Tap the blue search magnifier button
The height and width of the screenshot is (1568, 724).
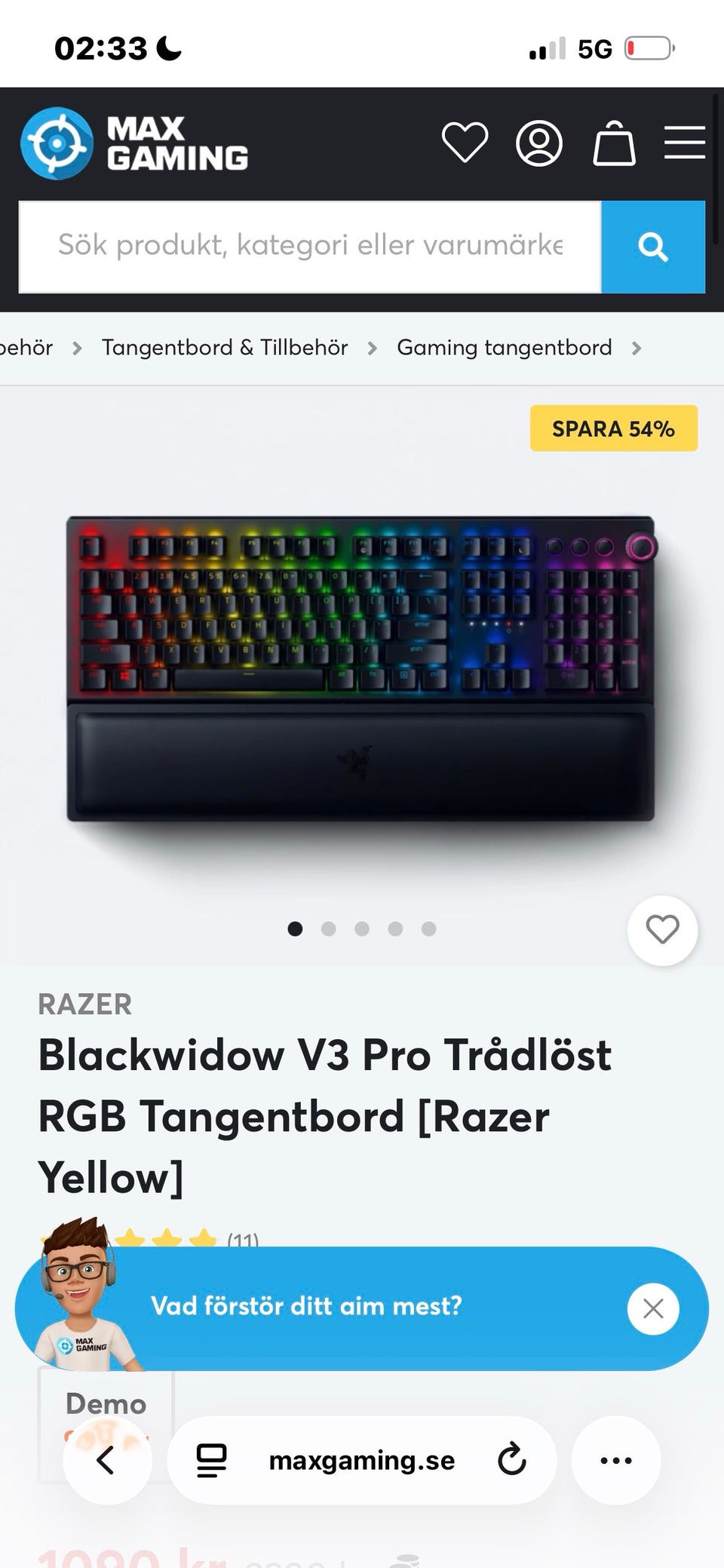click(x=653, y=247)
